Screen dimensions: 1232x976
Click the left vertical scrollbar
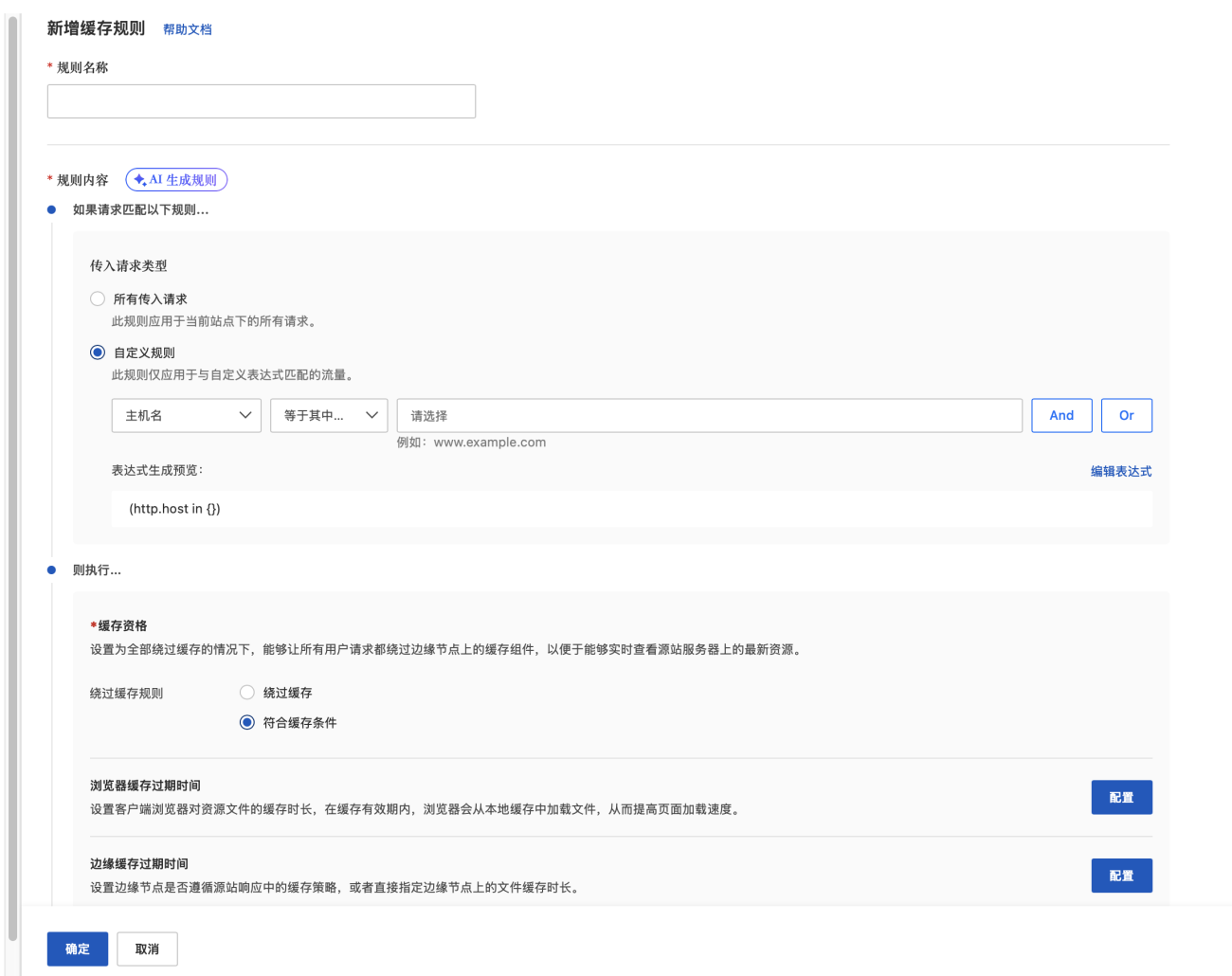[x=12, y=474]
